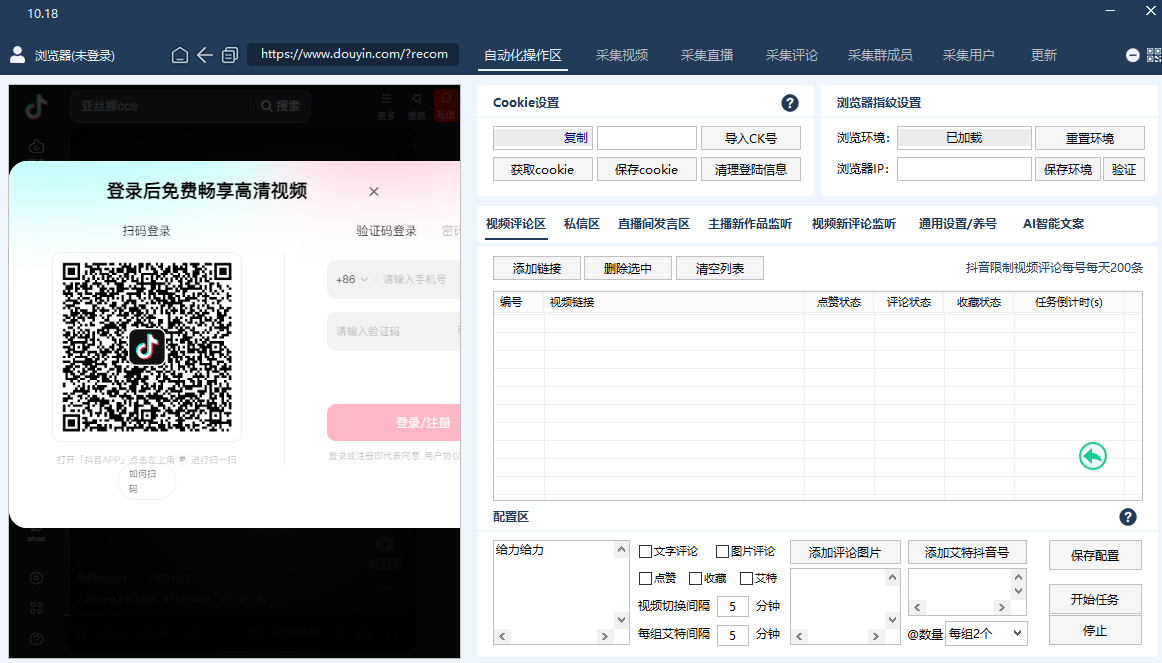Viewport: 1162px width, 663px height.
Task: Click the 配置区 help question icon
Action: tap(1128, 517)
